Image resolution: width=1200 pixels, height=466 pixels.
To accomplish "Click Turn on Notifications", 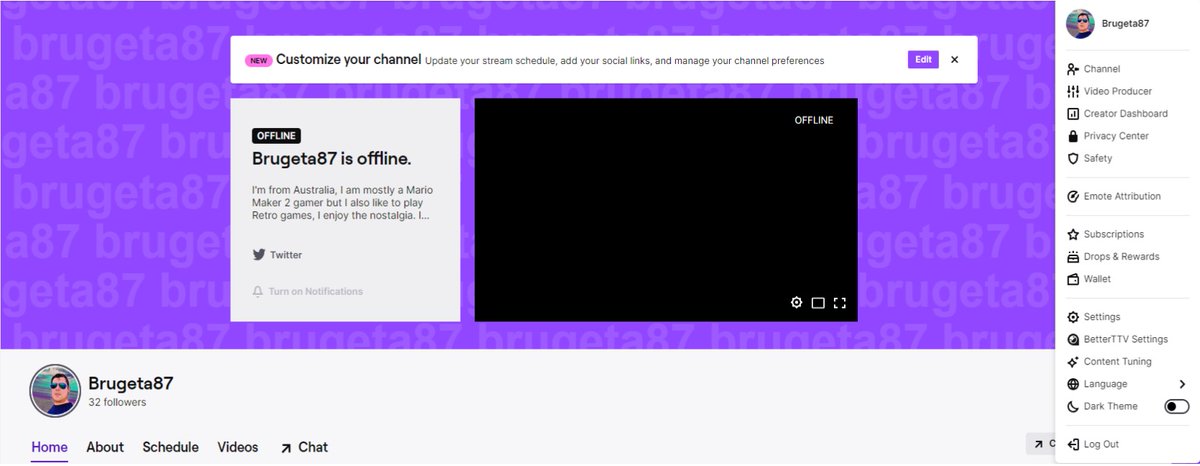I will pyautogui.click(x=307, y=292).
